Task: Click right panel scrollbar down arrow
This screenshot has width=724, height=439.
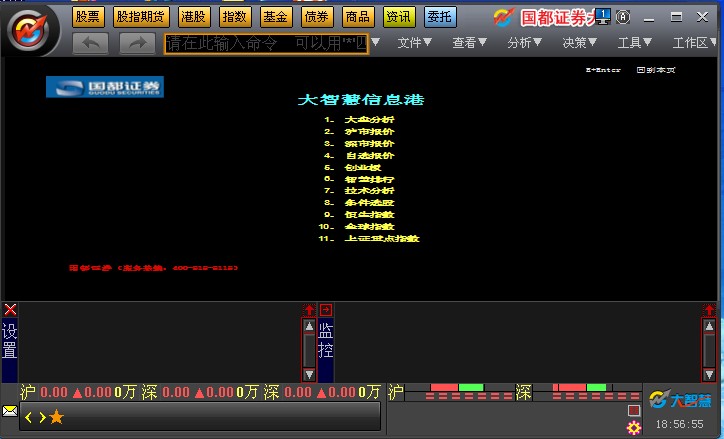Action: pyautogui.click(x=709, y=374)
